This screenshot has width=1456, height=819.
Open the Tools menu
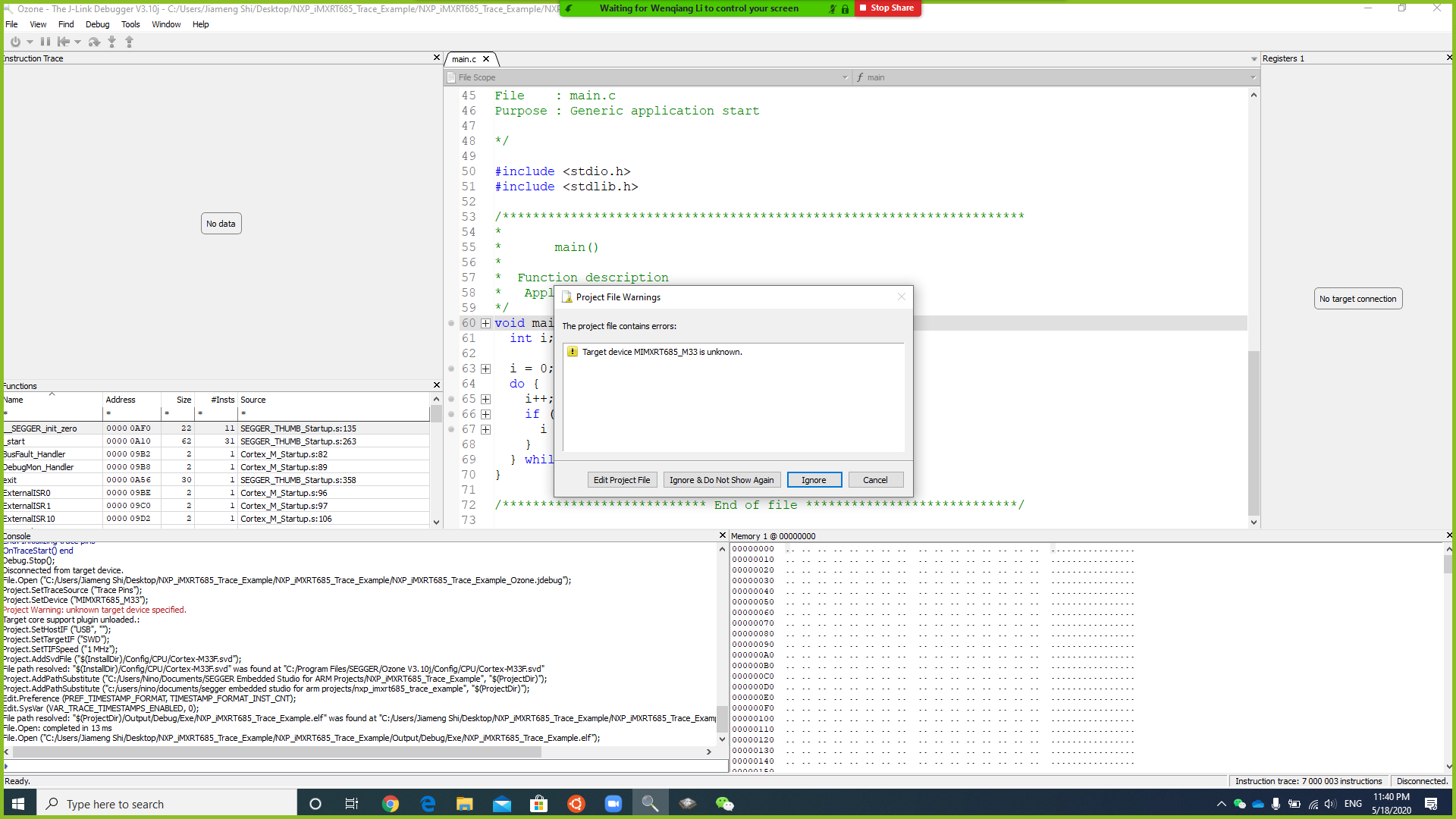coord(130,24)
